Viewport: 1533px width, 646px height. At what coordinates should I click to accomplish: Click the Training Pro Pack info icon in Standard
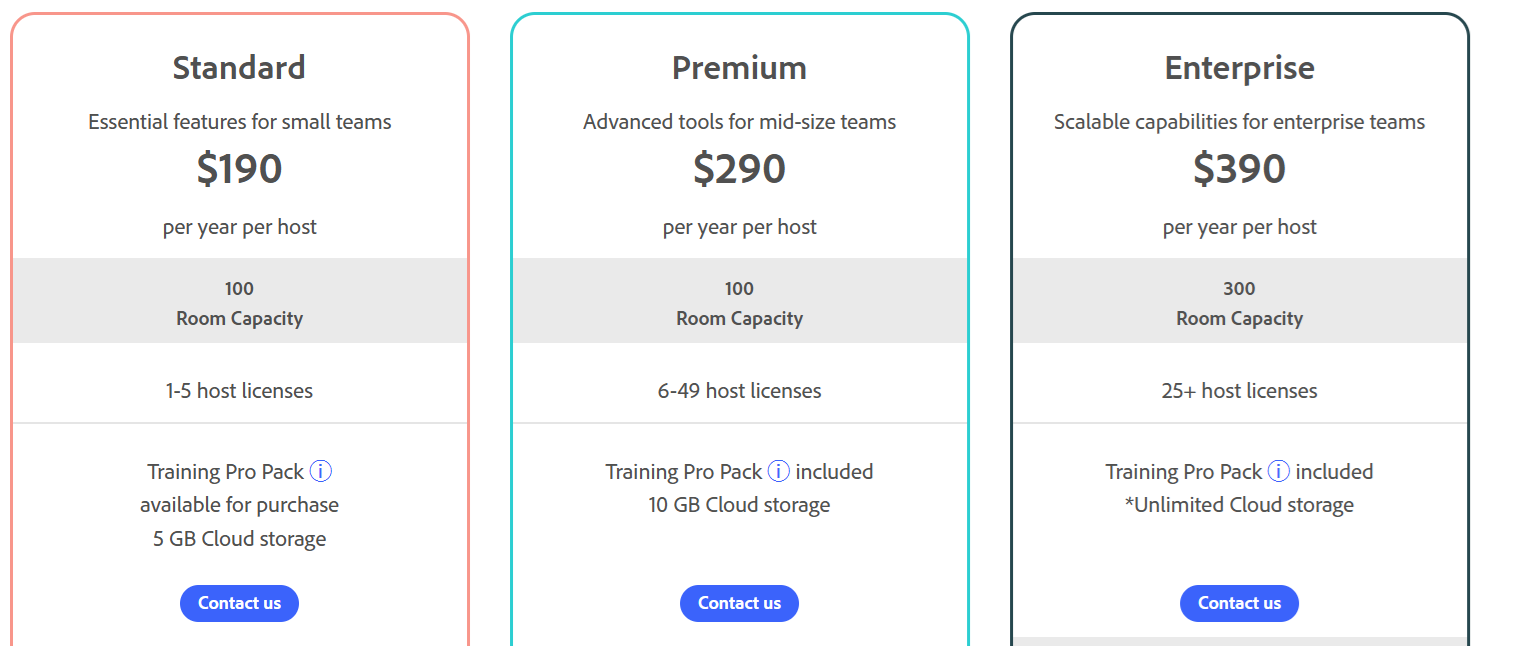point(320,471)
